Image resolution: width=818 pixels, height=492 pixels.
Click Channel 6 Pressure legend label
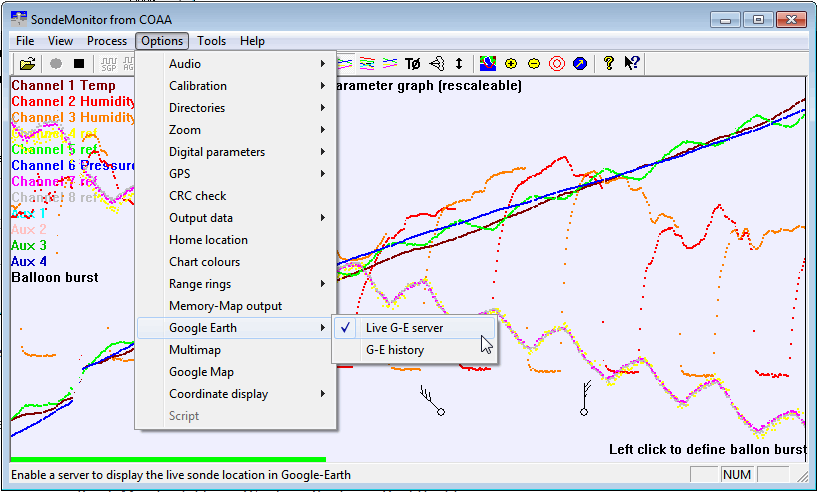pyautogui.click(x=73, y=165)
